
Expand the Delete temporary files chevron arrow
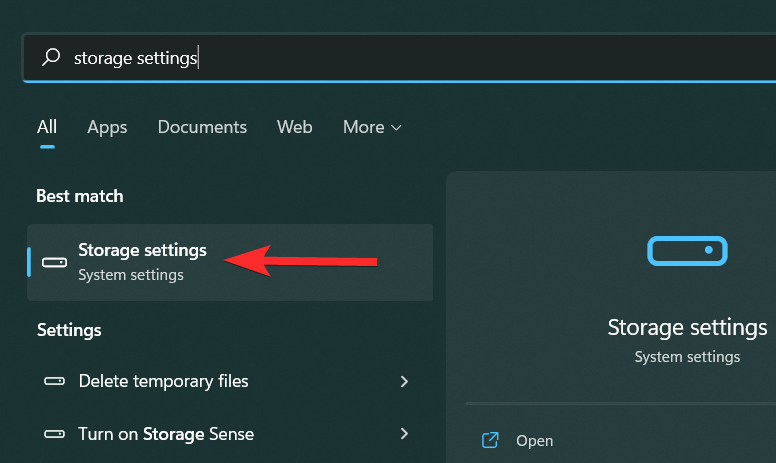point(404,381)
